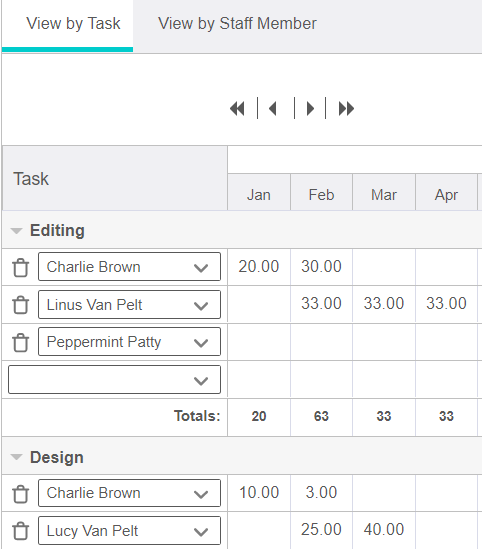This screenshot has height=549, width=482.
Task: Delete Charlie Brown from Editing task
Action: tap(20, 268)
